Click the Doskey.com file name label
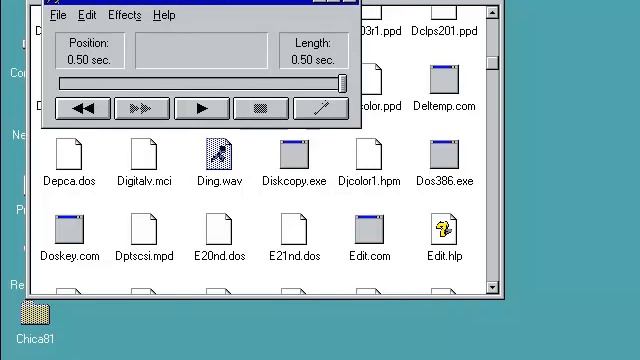Screen dimensions: 640x360 70,256
